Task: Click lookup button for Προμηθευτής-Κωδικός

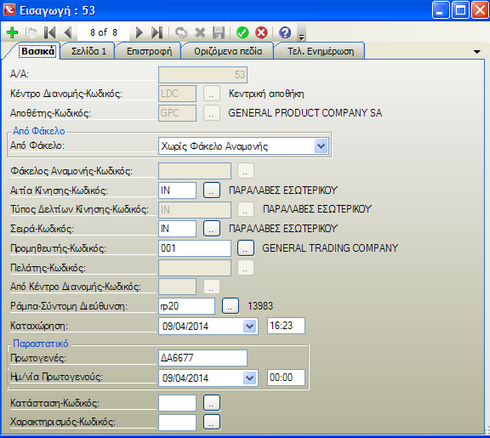Action: [245, 248]
